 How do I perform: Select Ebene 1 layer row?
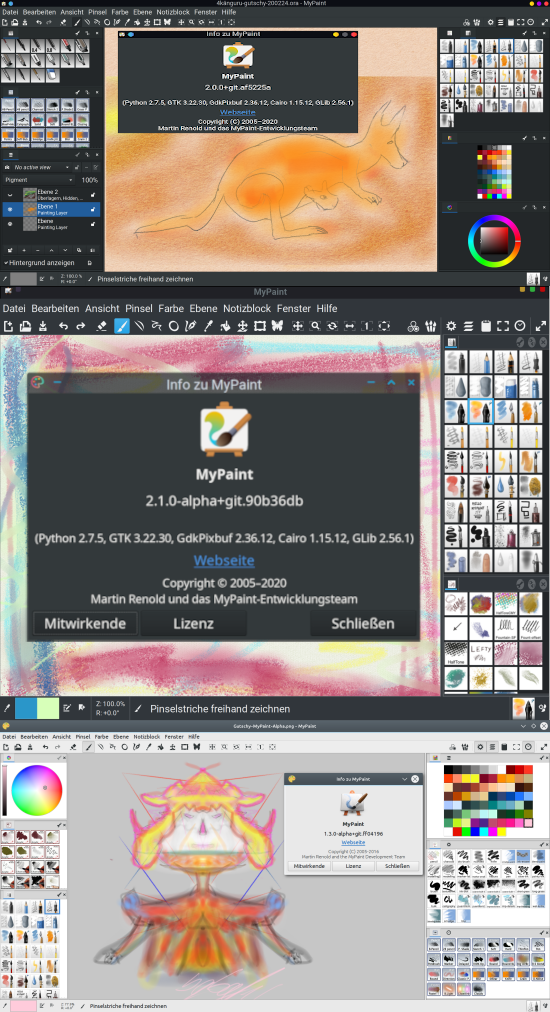coord(51,209)
